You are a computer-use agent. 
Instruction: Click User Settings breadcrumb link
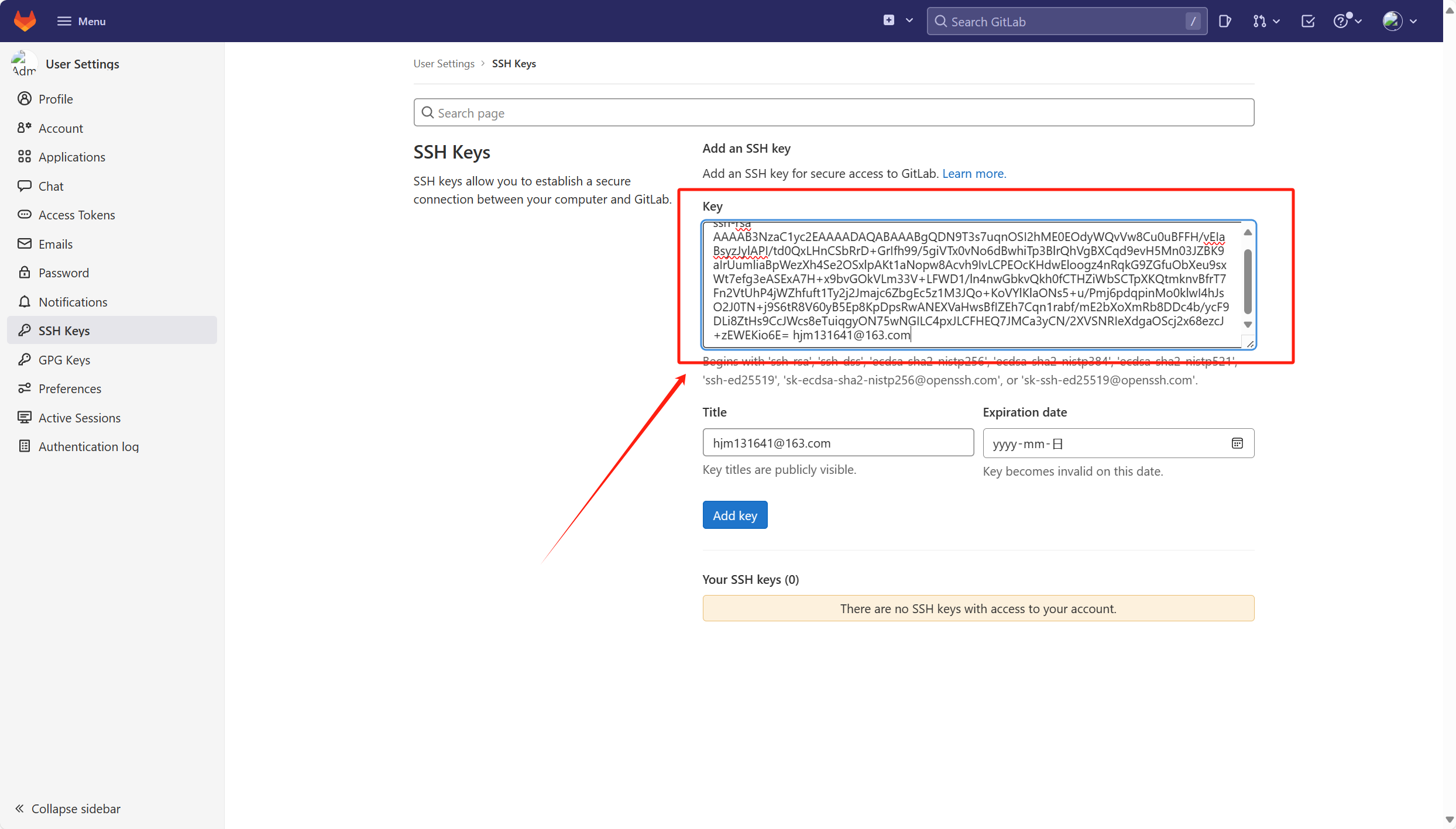(x=444, y=64)
